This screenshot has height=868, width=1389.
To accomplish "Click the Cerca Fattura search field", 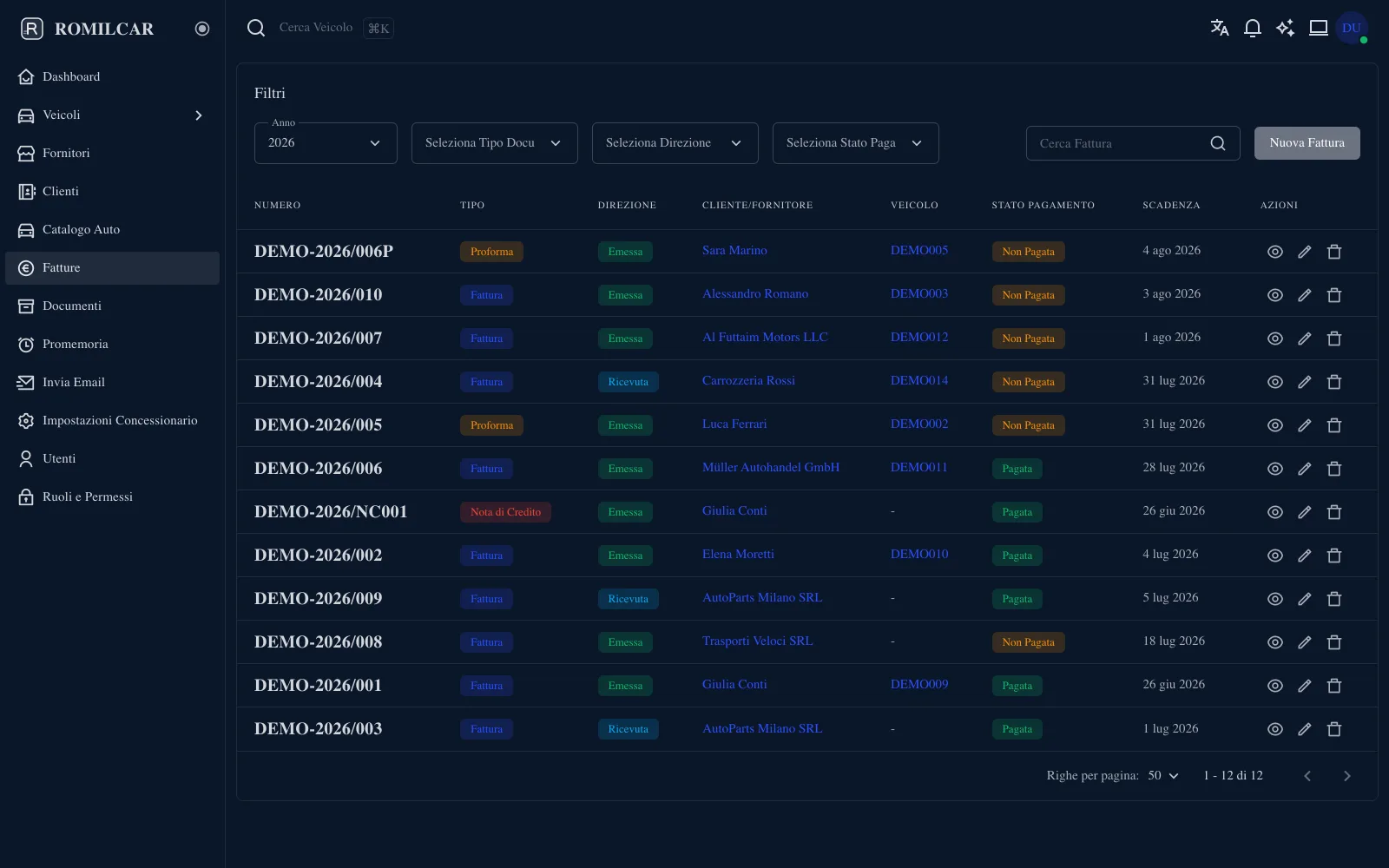I will [1133, 143].
